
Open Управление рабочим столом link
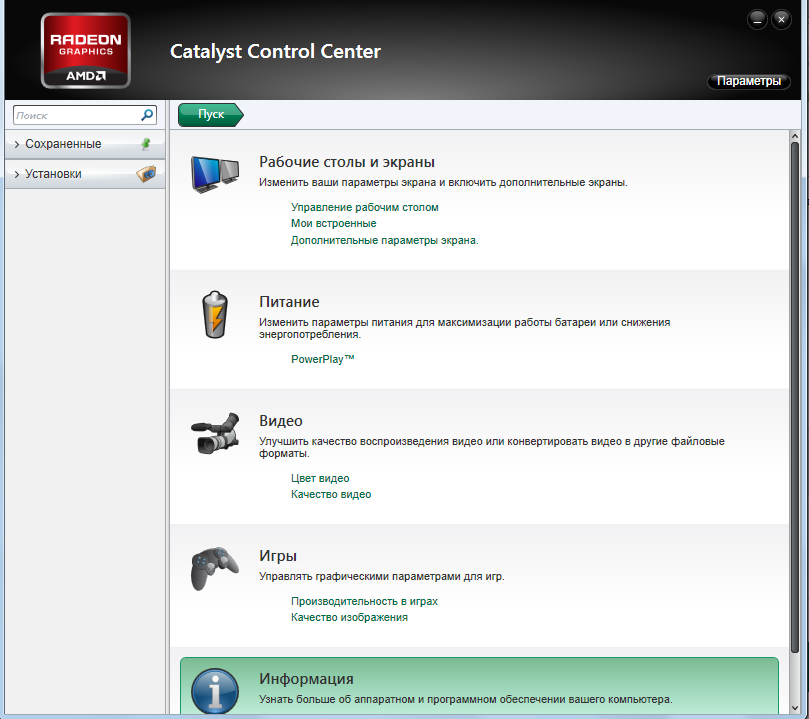pos(364,207)
